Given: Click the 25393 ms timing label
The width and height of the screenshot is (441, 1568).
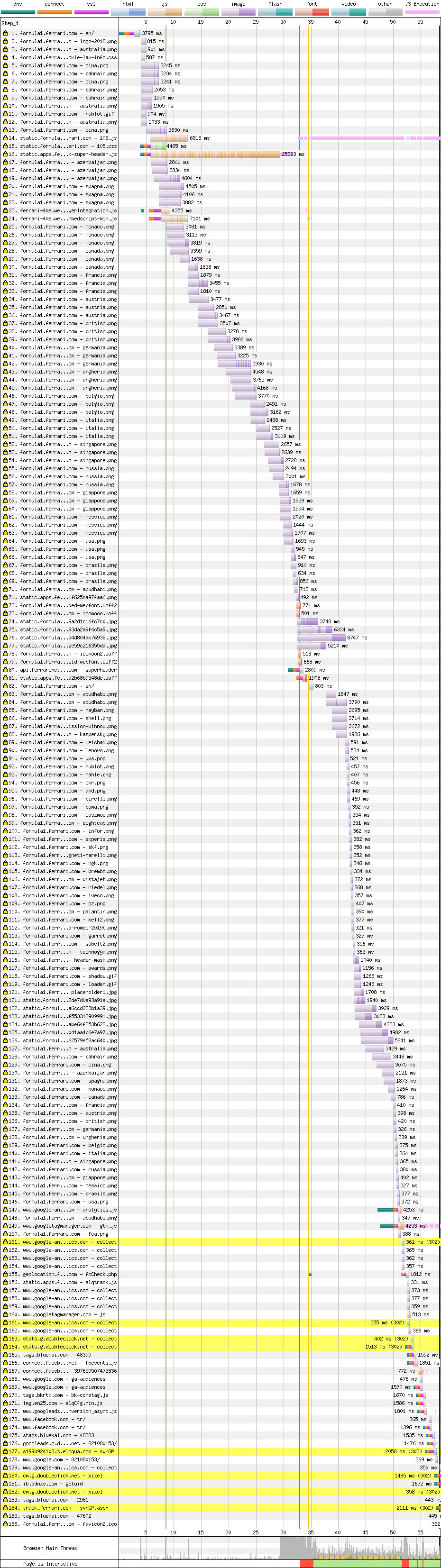Looking at the screenshot, I should (293, 154).
